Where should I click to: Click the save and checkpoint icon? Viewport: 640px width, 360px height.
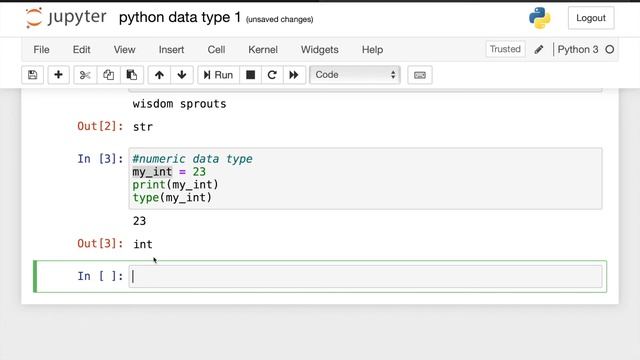(33, 75)
